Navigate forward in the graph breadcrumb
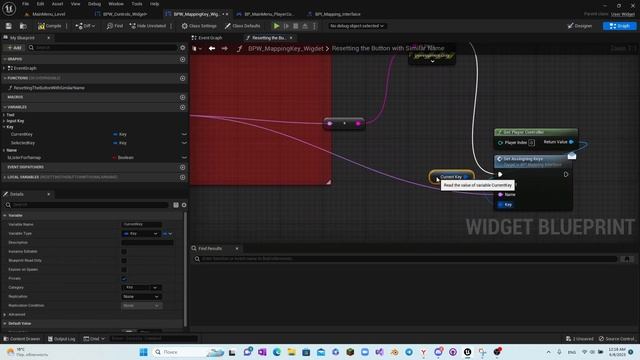This screenshot has width=640, height=360. pyautogui.click(x=224, y=49)
